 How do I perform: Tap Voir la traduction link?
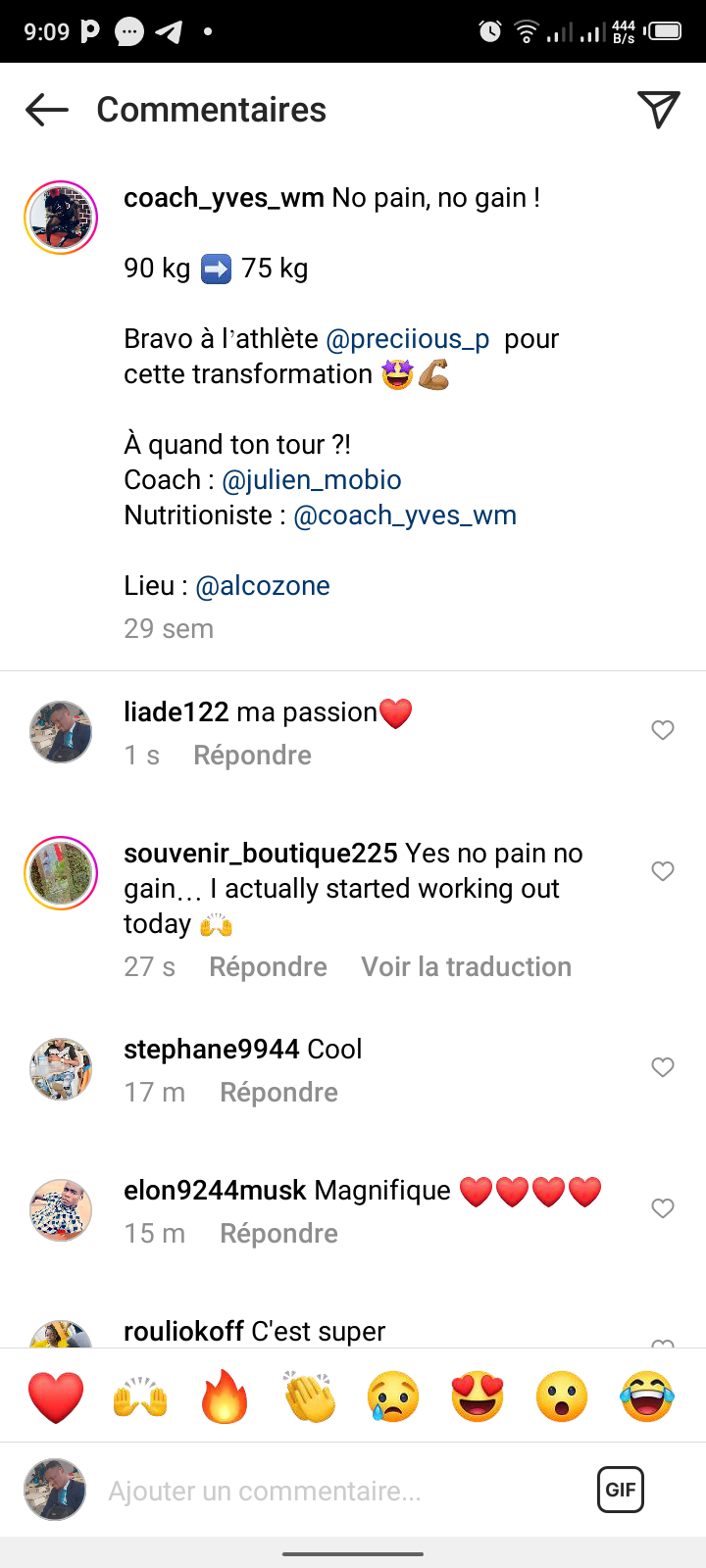[x=466, y=967]
